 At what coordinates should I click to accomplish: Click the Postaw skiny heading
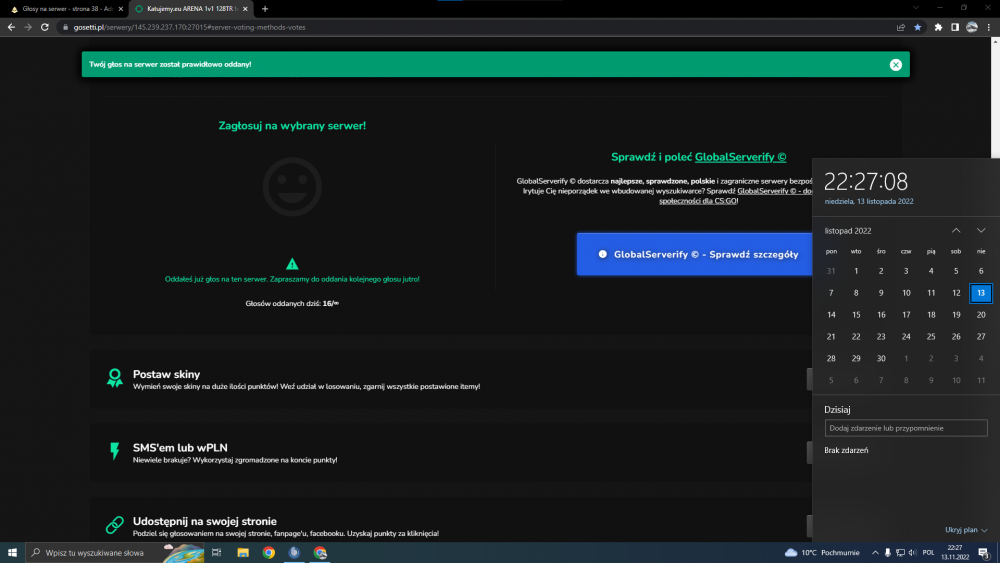coord(166,374)
